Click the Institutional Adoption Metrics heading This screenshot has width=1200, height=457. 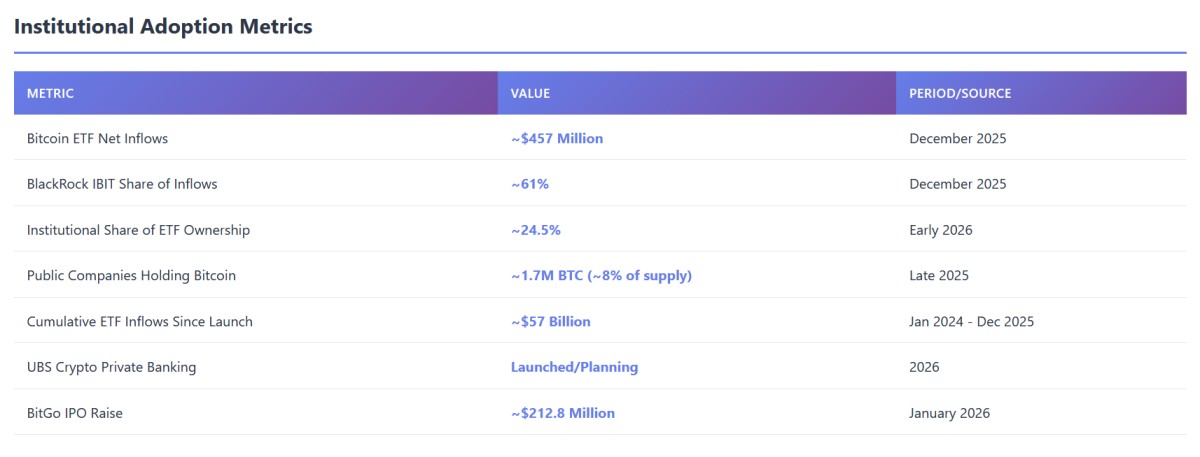coord(163,27)
